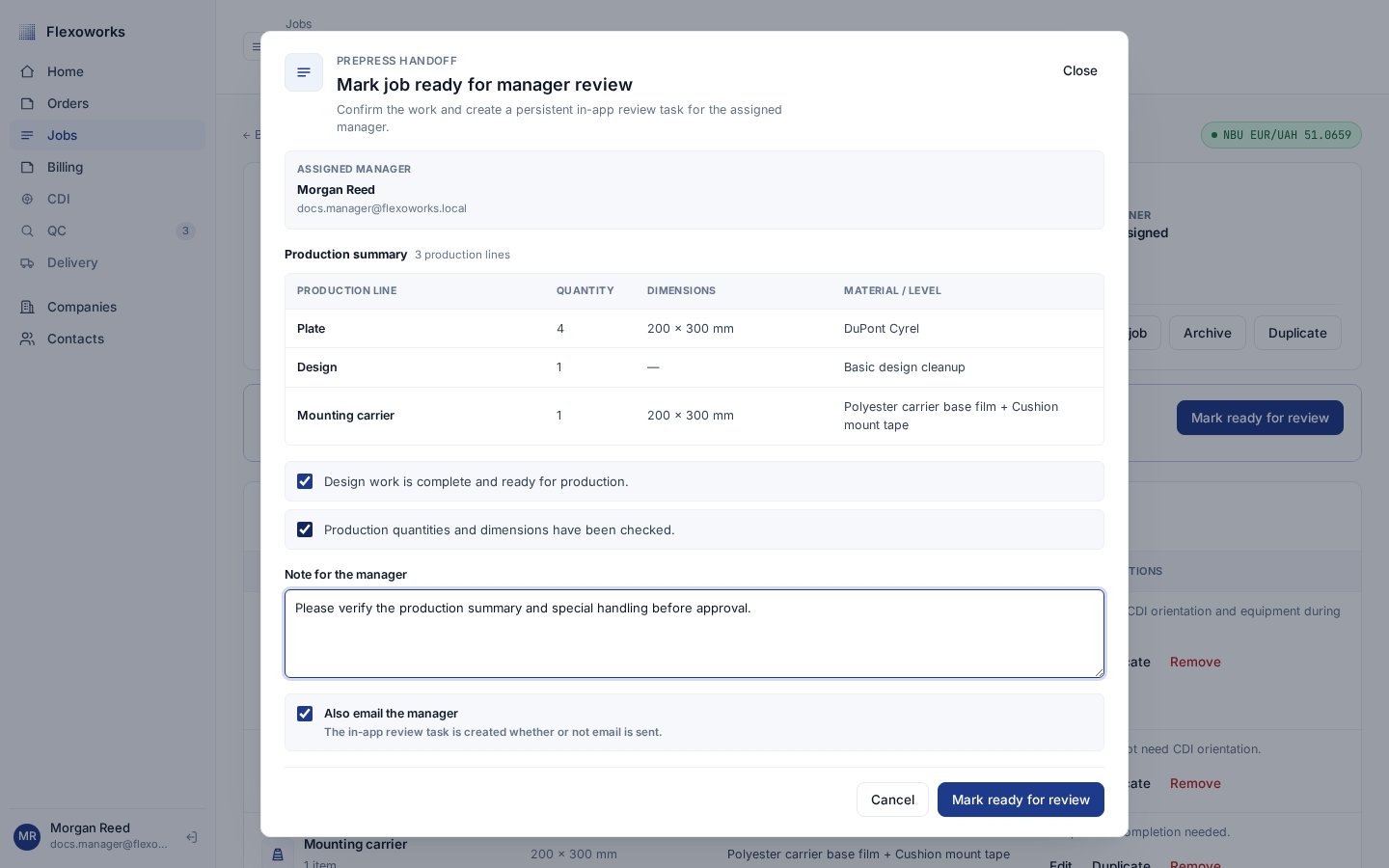
Task: Confirm with dialog's Mark ready for review
Action: [1021, 800]
